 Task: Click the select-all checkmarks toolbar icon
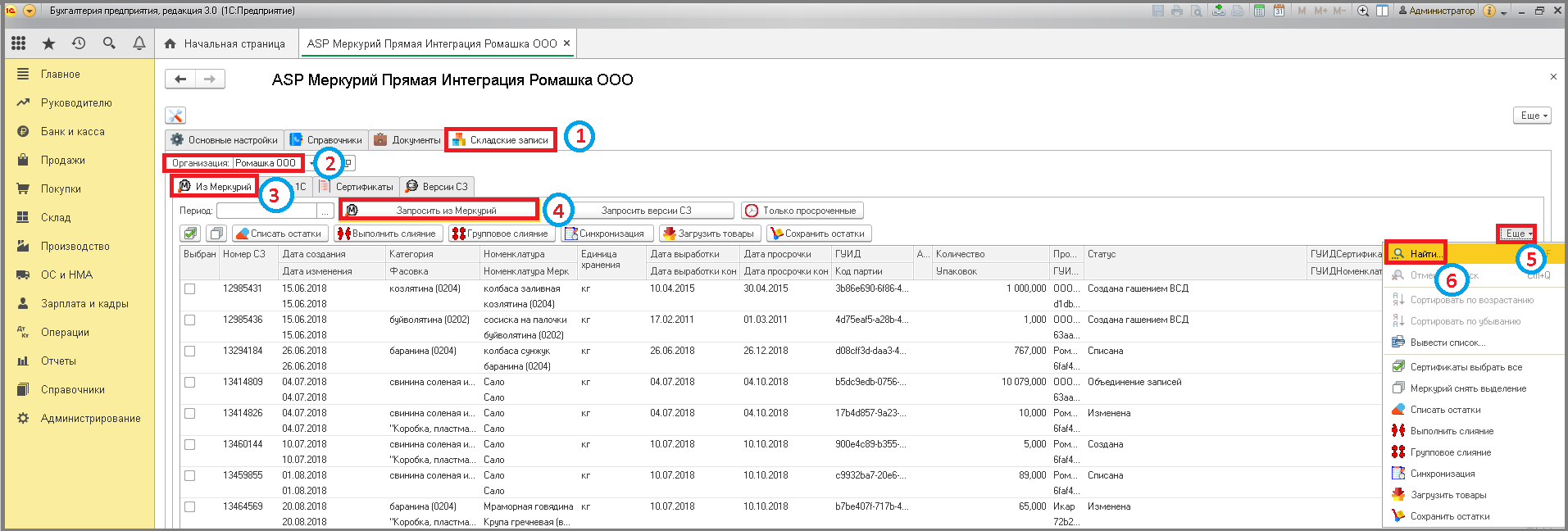coord(190,234)
